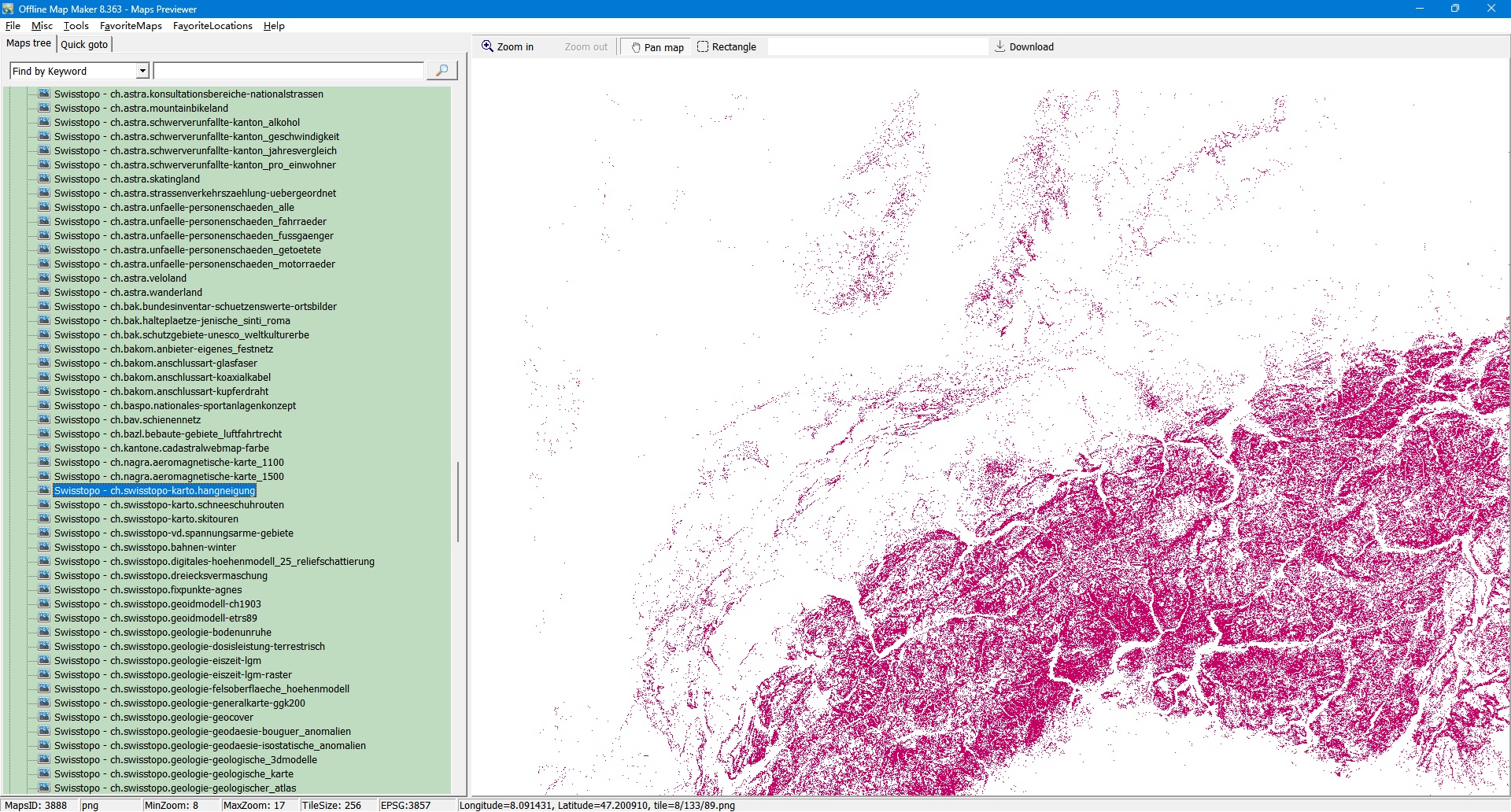This screenshot has height=812, width=1511.
Task: Open the FavoriteLocations menu
Action: pyautogui.click(x=212, y=26)
